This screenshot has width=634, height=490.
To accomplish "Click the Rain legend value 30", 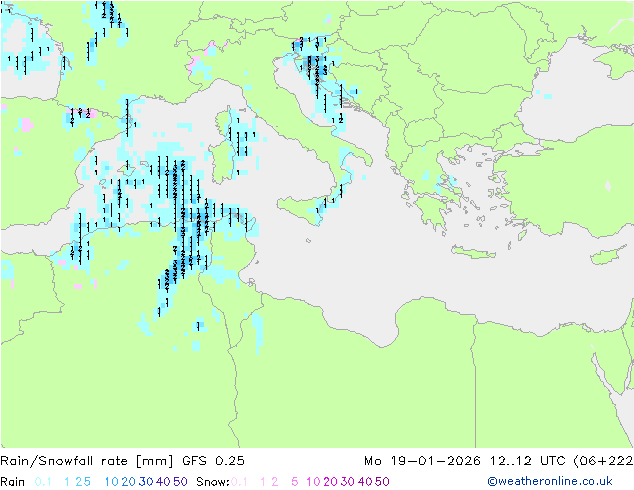I will [146, 482].
